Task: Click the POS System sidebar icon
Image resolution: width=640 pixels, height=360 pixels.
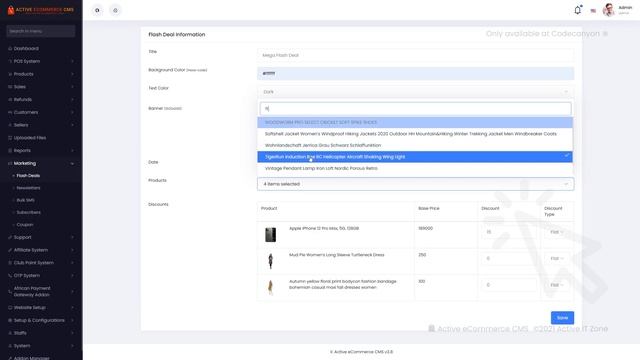Action: tap(10, 61)
